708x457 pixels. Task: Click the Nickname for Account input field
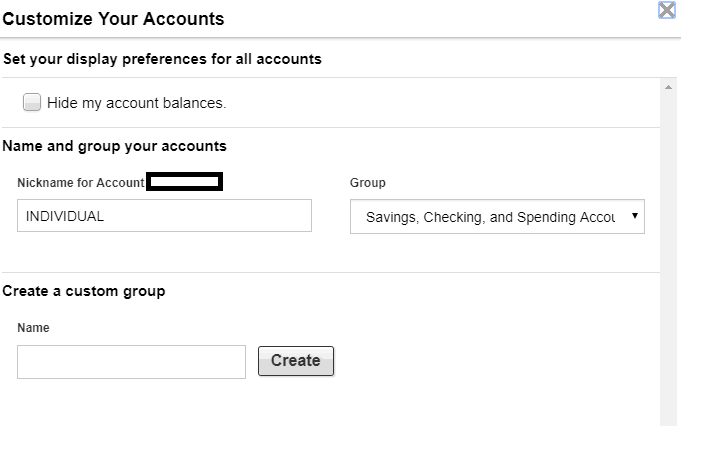pyautogui.click(x=164, y=216)
